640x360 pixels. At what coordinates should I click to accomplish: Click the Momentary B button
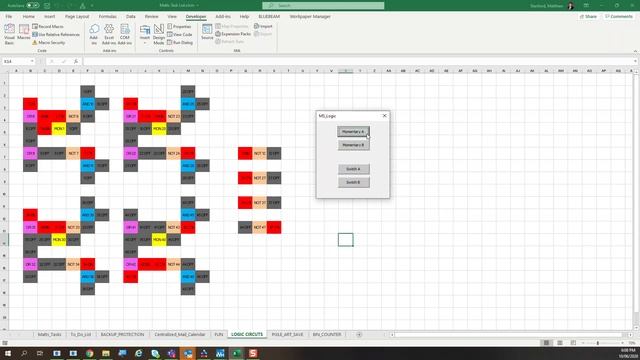[x=353, y=145]
